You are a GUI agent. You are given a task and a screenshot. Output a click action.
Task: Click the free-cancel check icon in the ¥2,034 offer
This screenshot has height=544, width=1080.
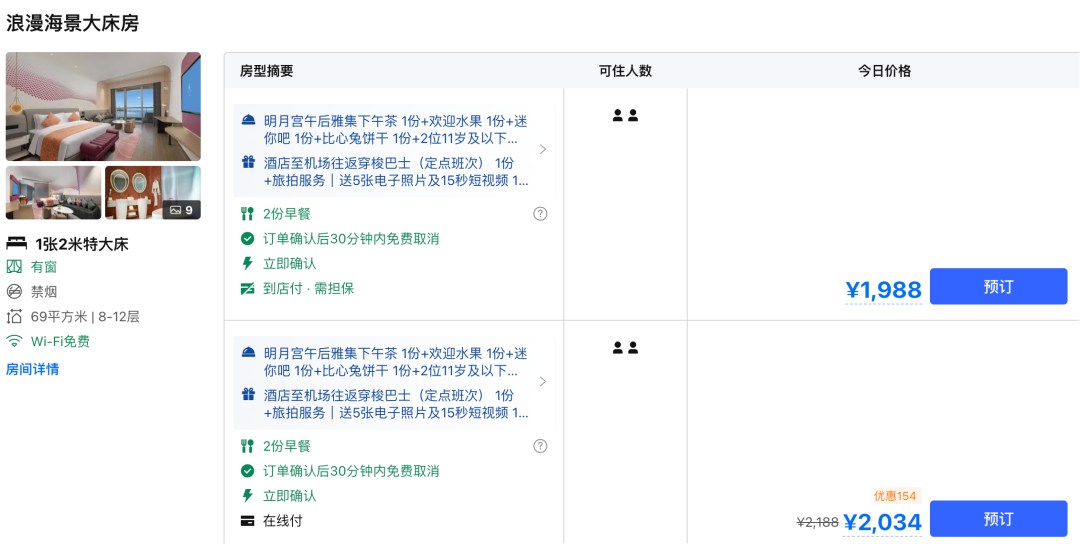tap(248, 471)
